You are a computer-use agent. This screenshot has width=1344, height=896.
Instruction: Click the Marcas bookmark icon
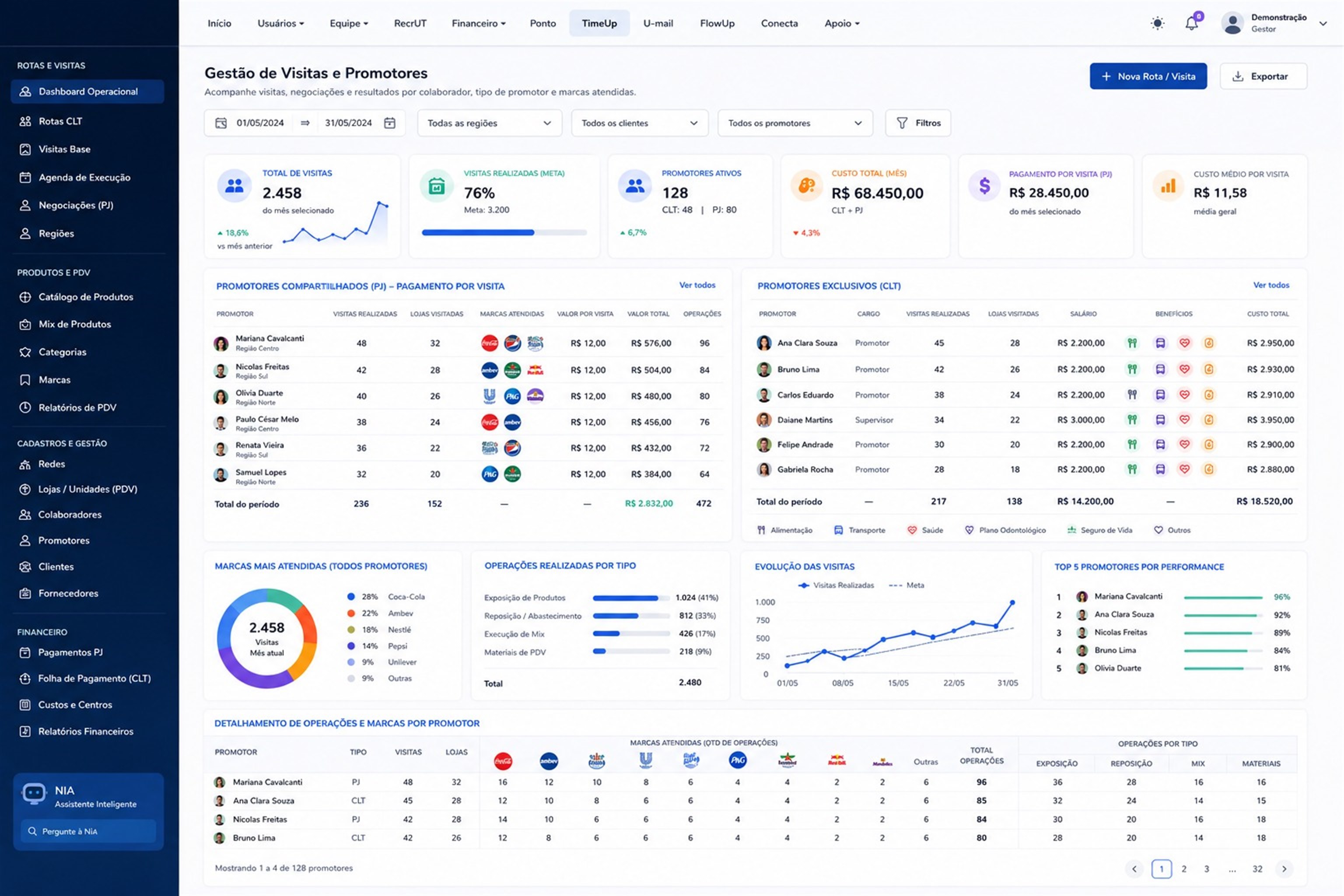[25, 380]
